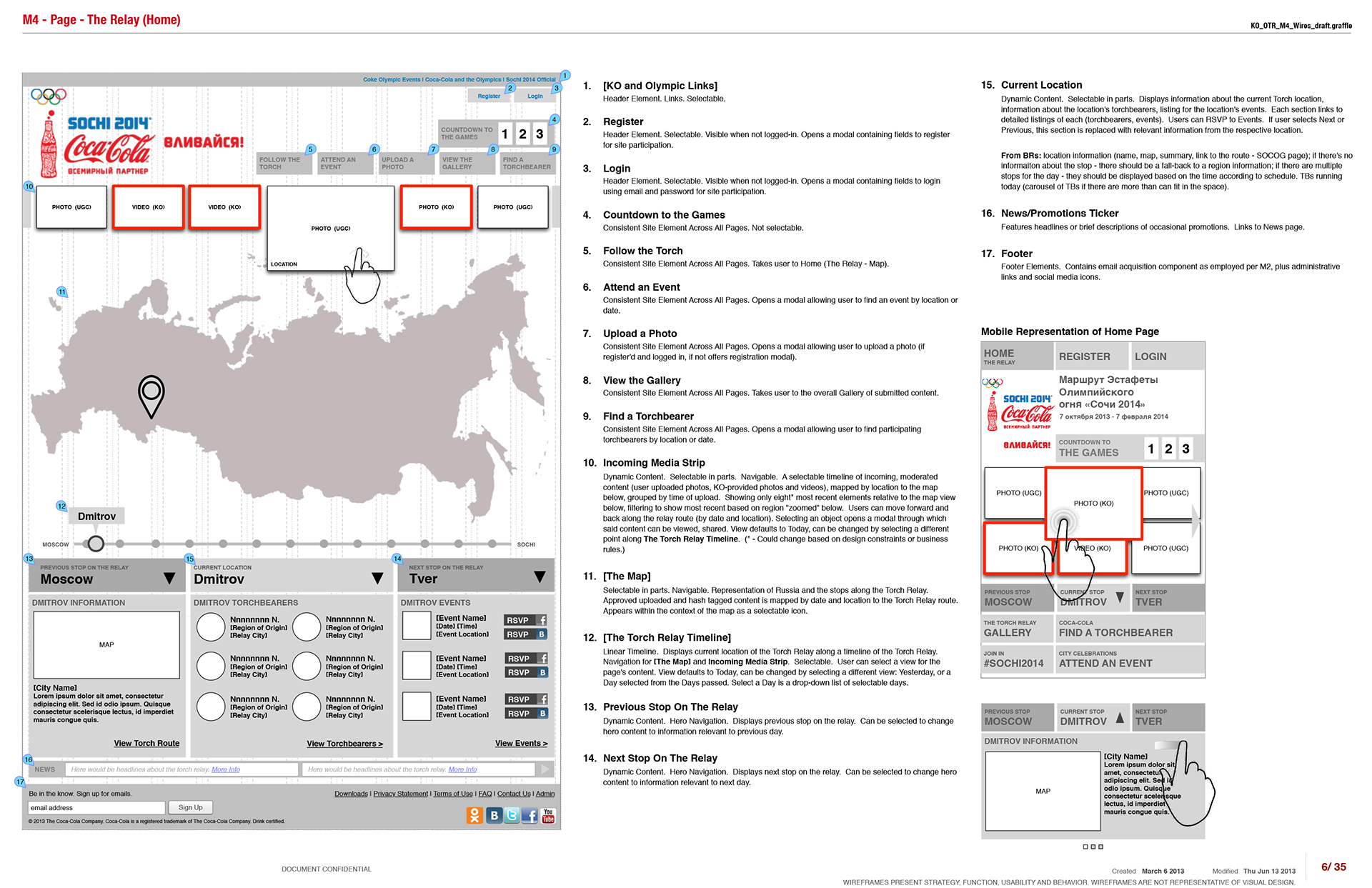Screen dimensions: 1372x888
Task: Open Attend an Event nav item
Action: [x=347, y=164]
